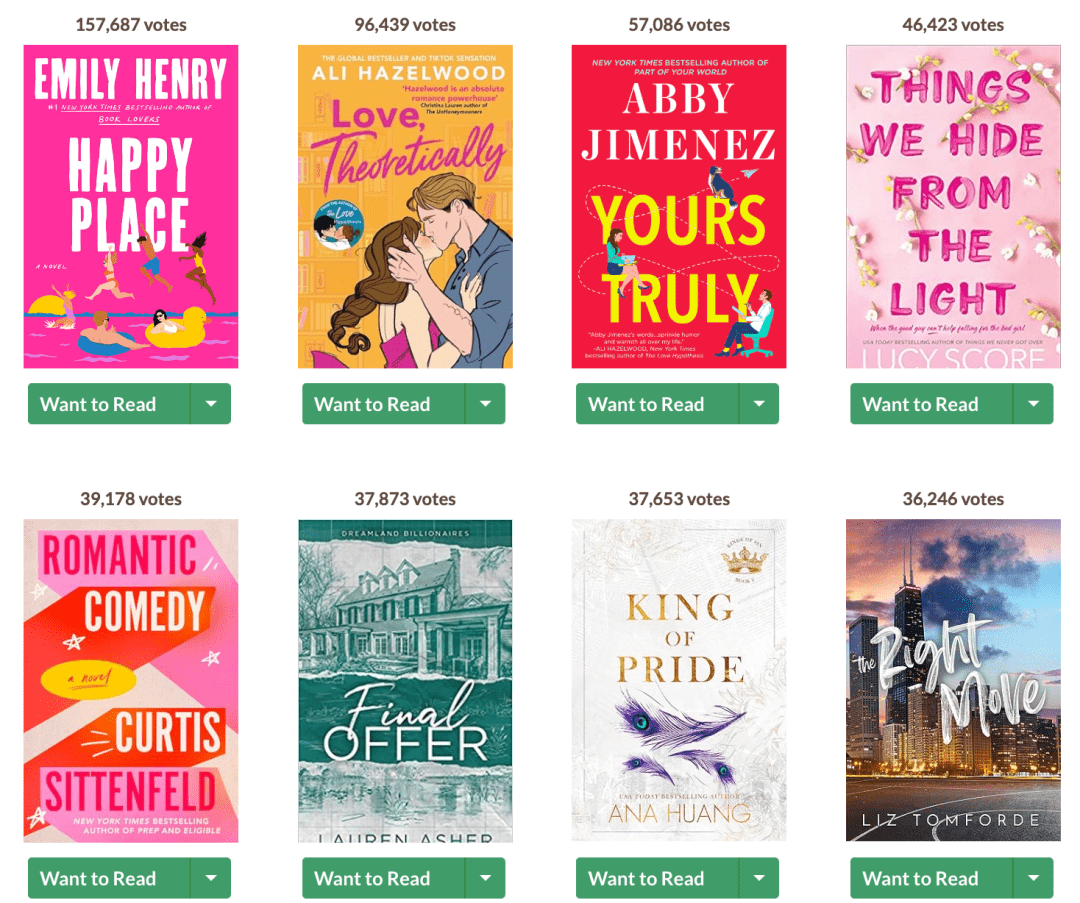Expand shelf options under Love, Theoretically
The height and width of the screenshot is (903, 1080).
[485, 404]
